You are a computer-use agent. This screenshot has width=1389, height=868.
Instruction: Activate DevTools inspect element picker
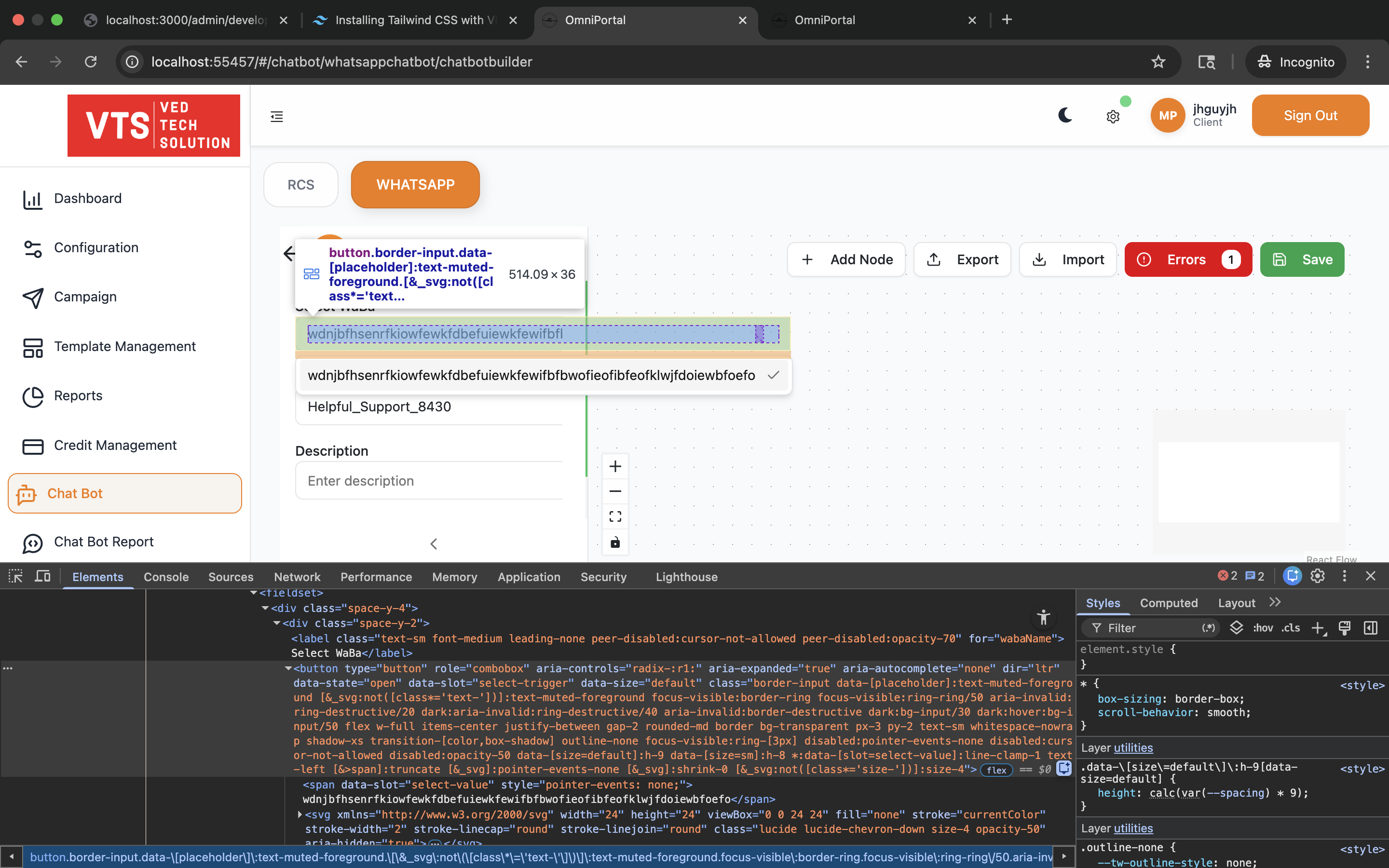click(15, 576)
